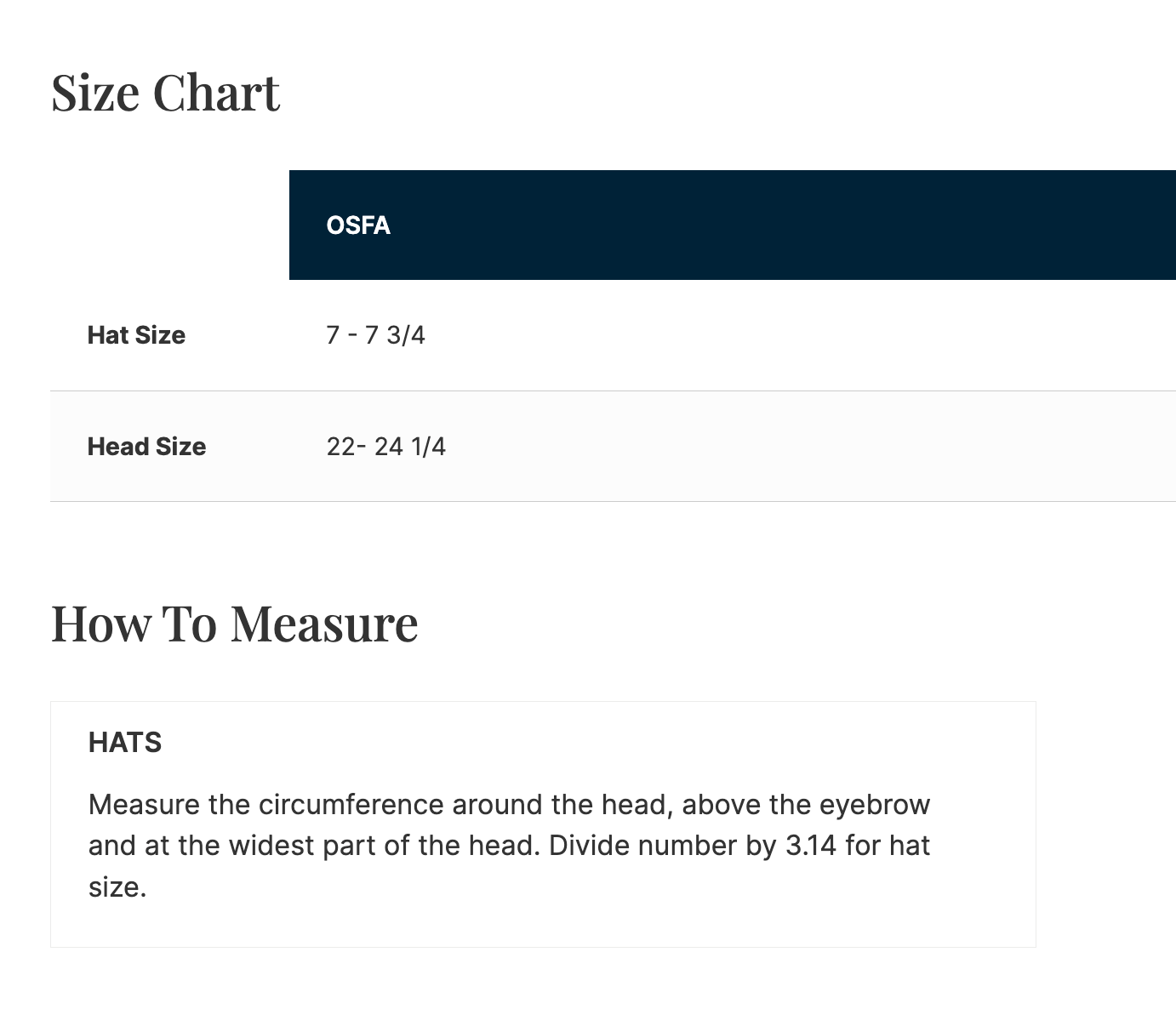This screenshot has width=1176, height=1009.
Task: Click the word eyebrow in the instructions
Action: pos(874,805)
